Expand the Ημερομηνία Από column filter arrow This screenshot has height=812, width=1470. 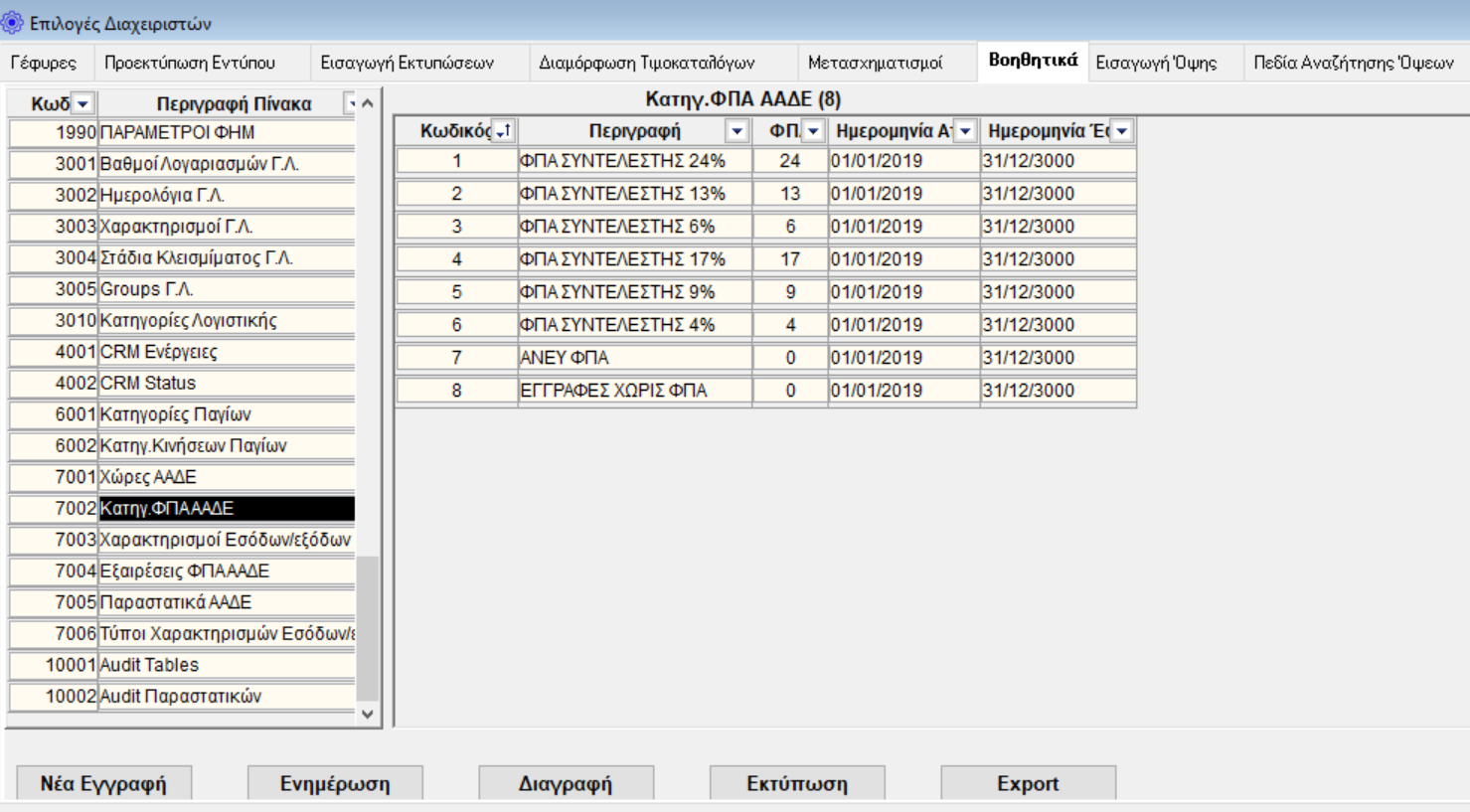click(965, 131)
